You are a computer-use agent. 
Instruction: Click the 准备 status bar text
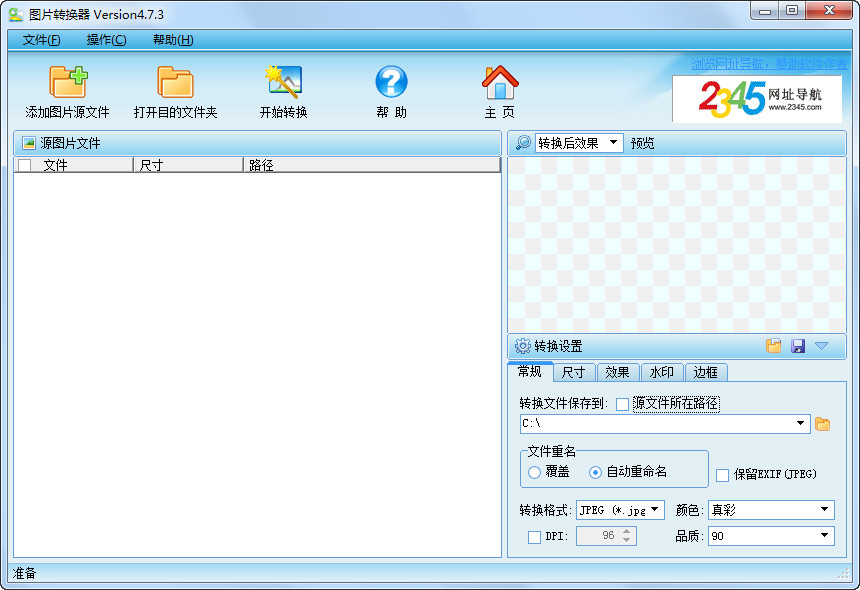tap(25, 574)
